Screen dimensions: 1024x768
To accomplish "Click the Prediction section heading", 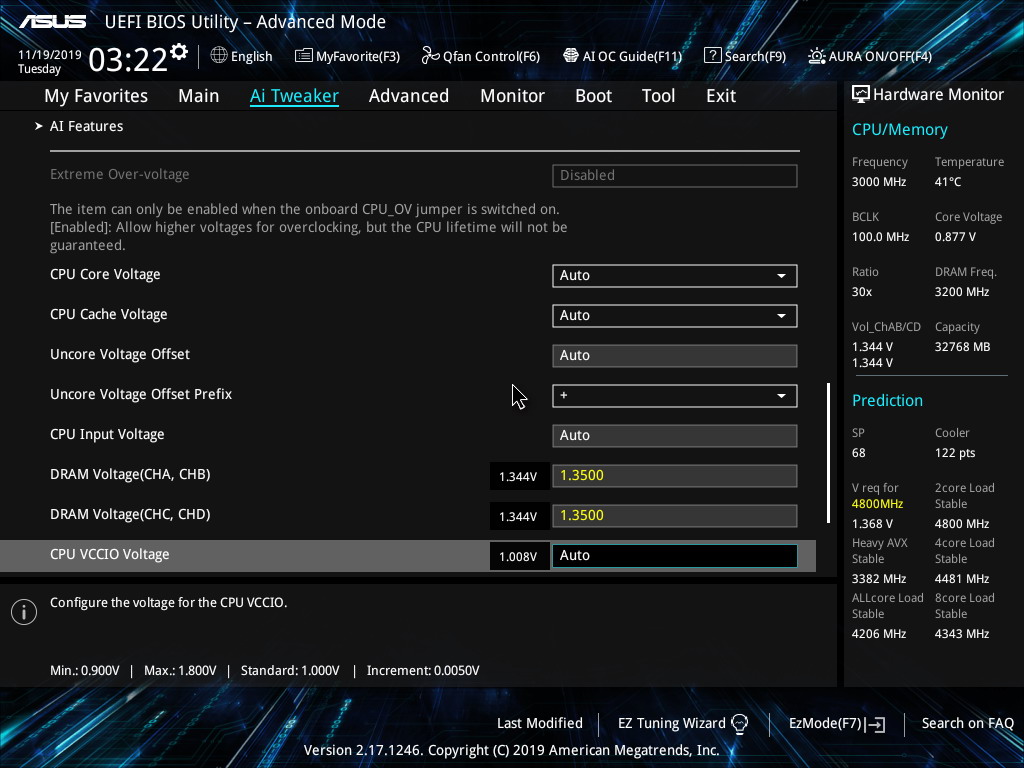I will point(887,400).
